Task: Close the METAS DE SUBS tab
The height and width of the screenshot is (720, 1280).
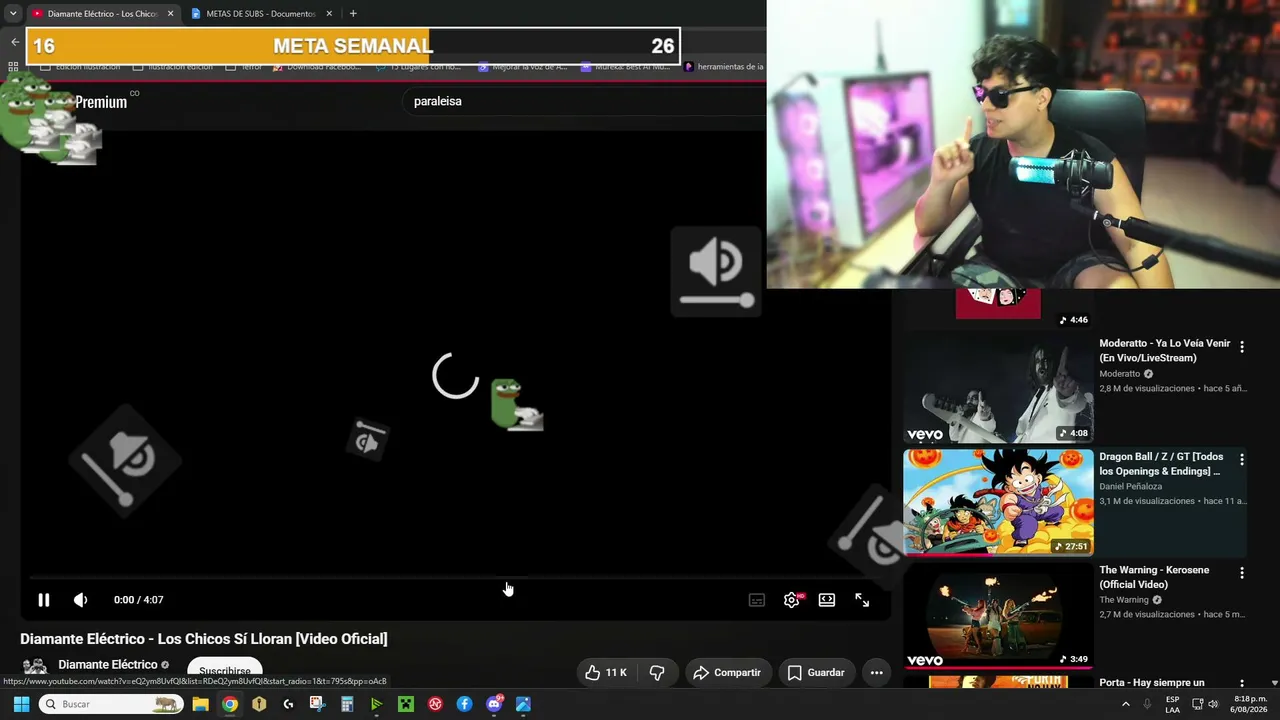Action: [329, 14]
